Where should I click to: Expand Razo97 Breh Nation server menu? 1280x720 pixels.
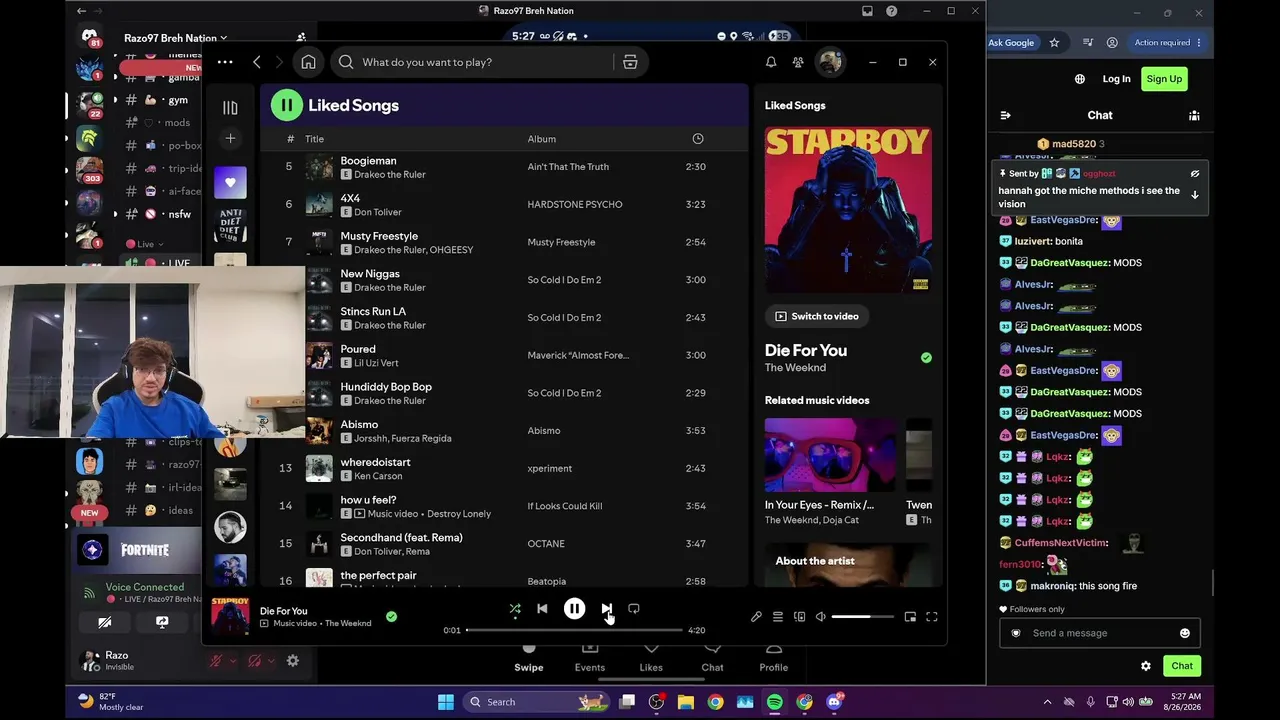tap(175, 38)
